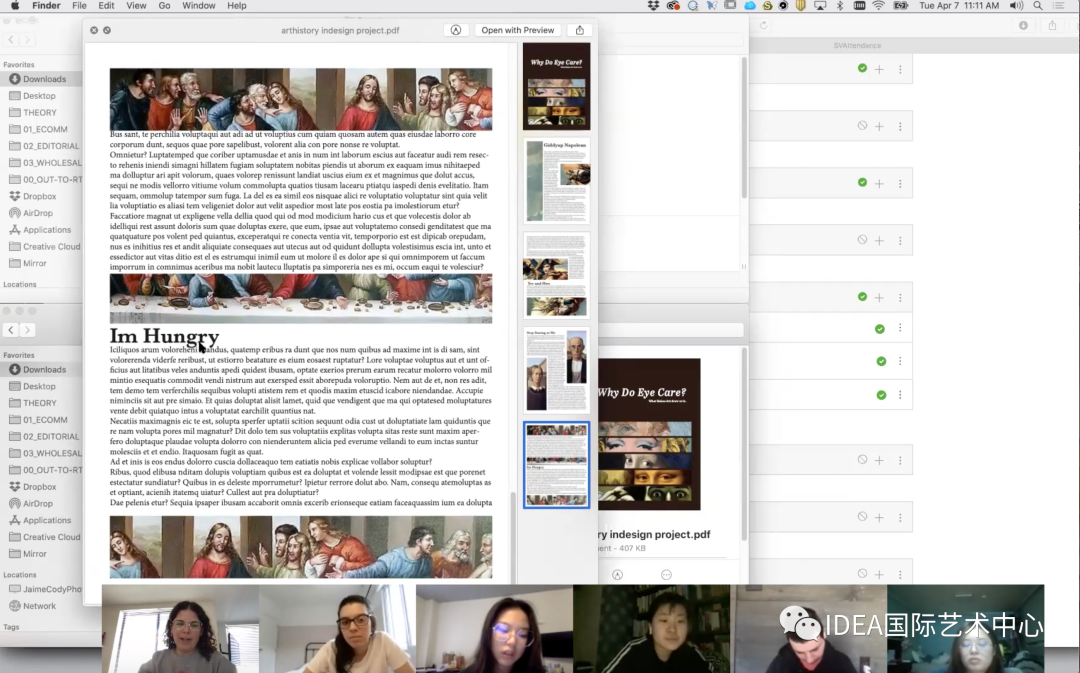The width and height of the screenshot is (1080, 673).
Task: Click Open with Preview
Action: 517,30
